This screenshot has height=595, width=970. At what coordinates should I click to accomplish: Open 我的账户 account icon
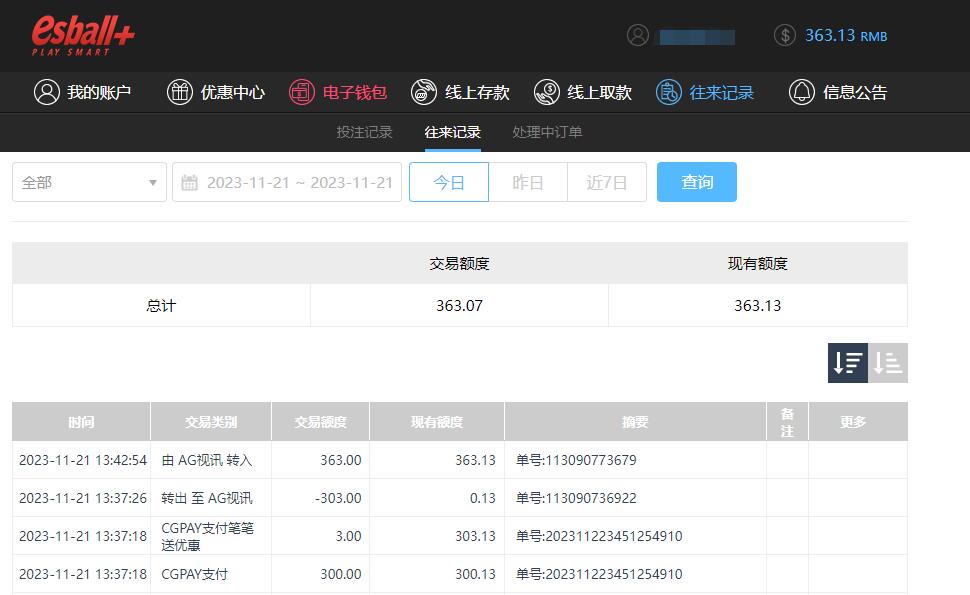coord(47,92)
